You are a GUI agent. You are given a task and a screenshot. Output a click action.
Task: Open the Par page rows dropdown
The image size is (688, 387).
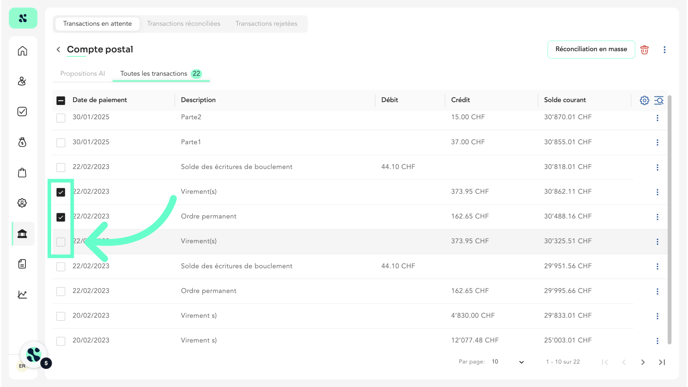(x=508, y=362)
